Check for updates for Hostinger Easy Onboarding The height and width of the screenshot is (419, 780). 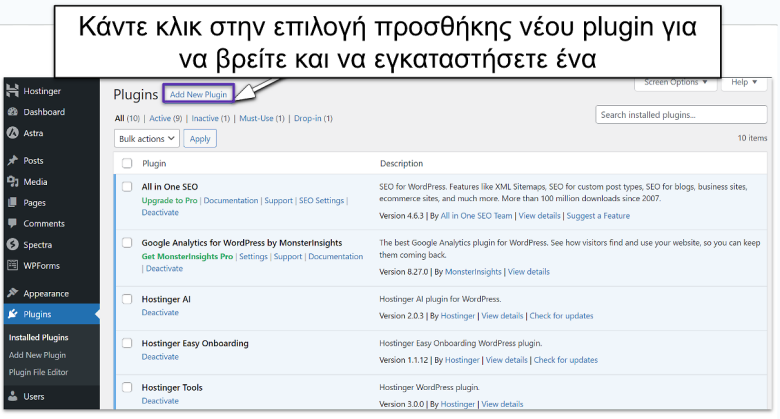tap(566, 360)
